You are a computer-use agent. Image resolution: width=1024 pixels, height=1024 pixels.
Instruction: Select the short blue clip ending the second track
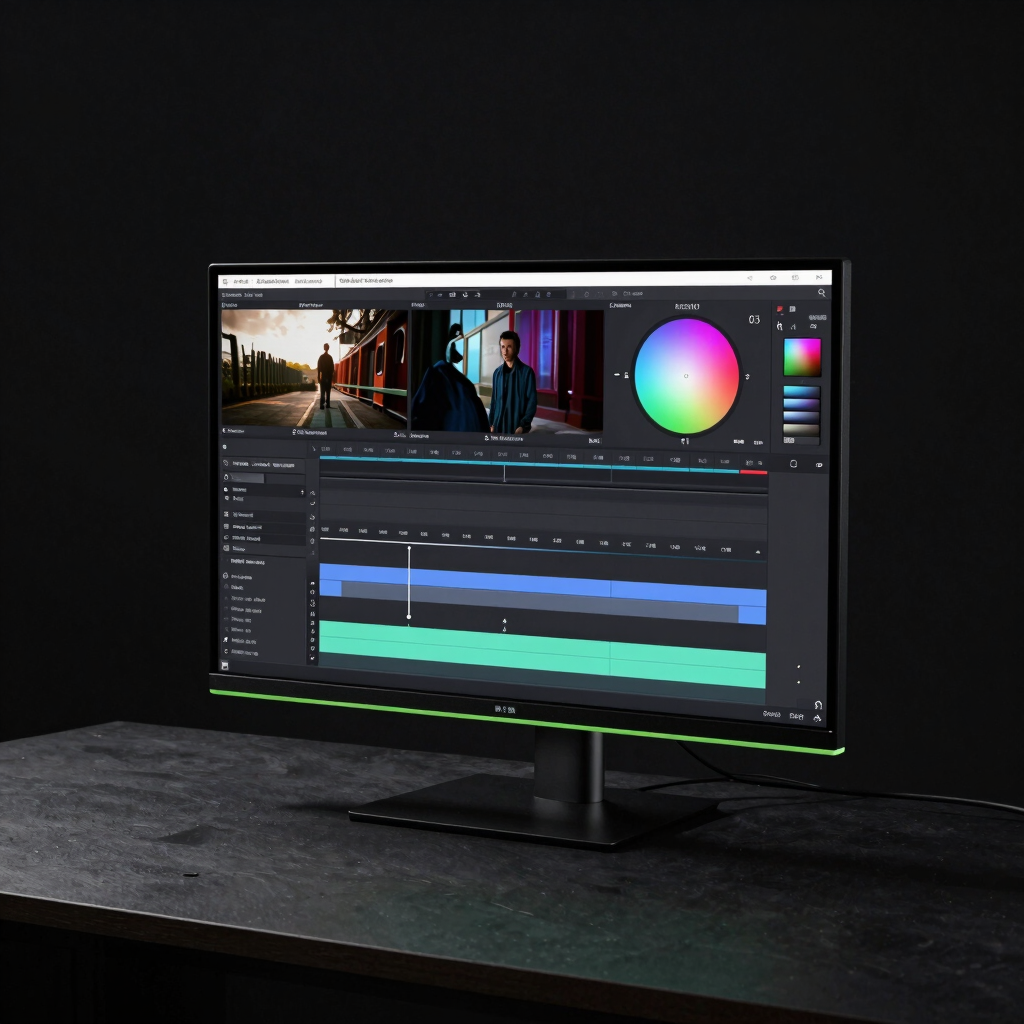752,615
